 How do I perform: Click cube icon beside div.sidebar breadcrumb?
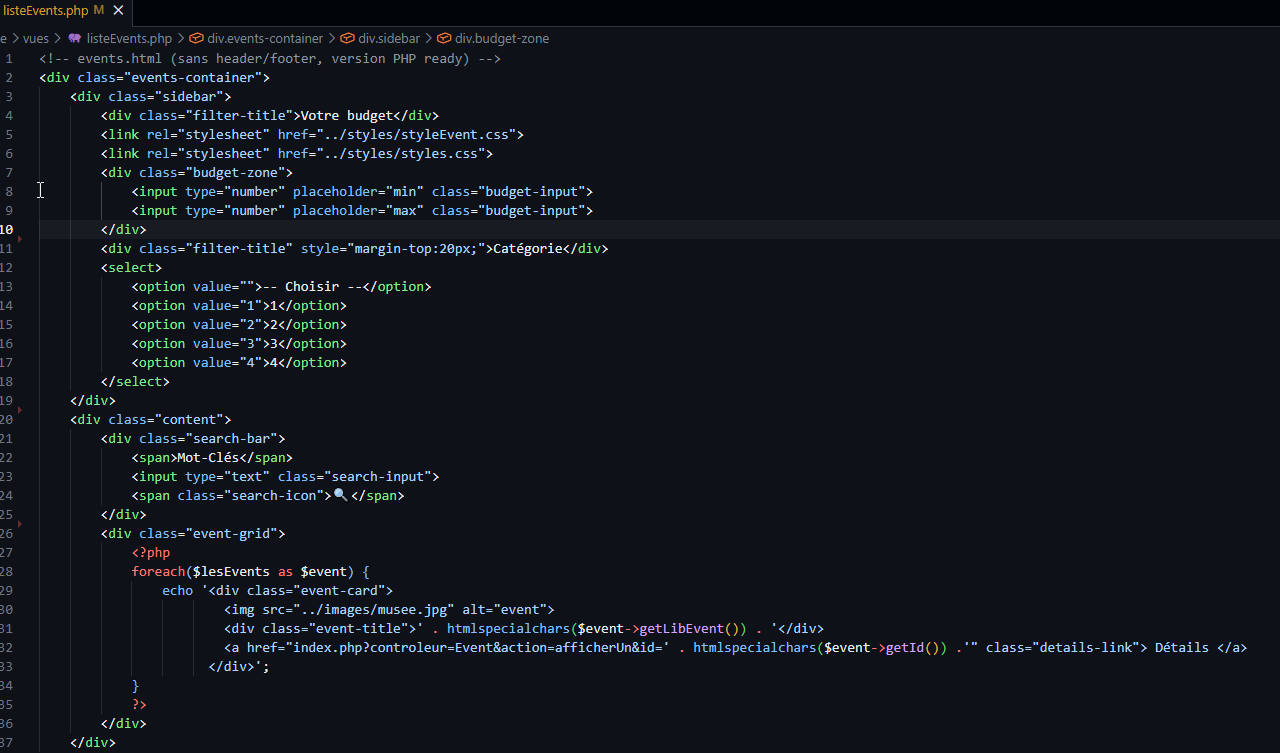347,39
